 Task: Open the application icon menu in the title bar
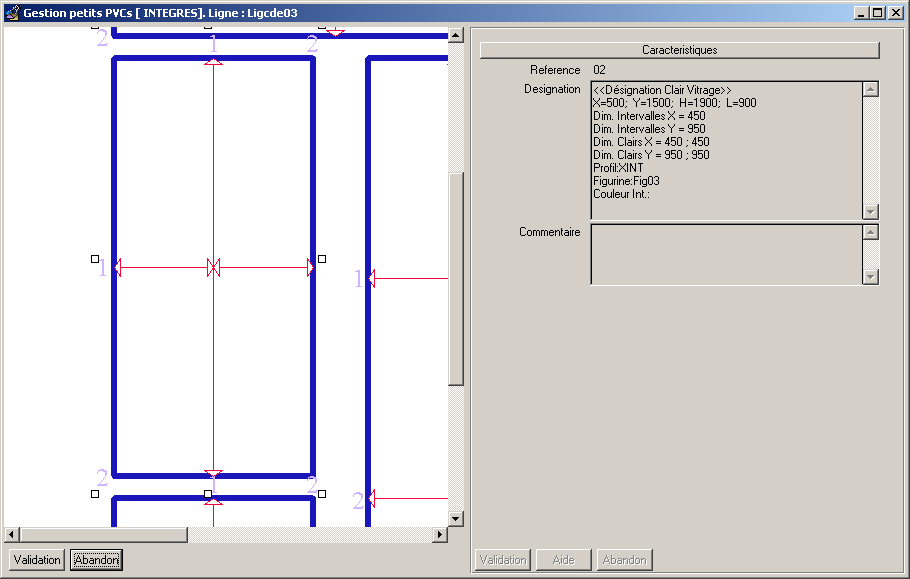pyautogui.click(x=12, y=13)
